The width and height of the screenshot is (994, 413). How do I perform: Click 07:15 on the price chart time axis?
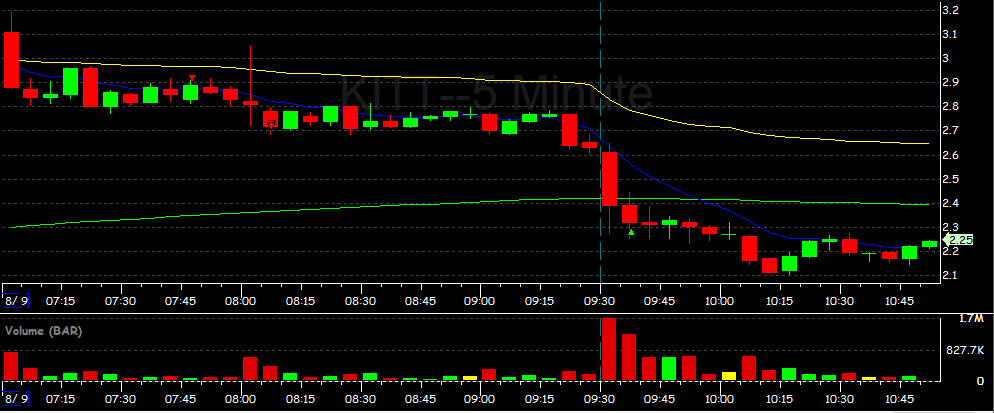(x=61, y=300)
